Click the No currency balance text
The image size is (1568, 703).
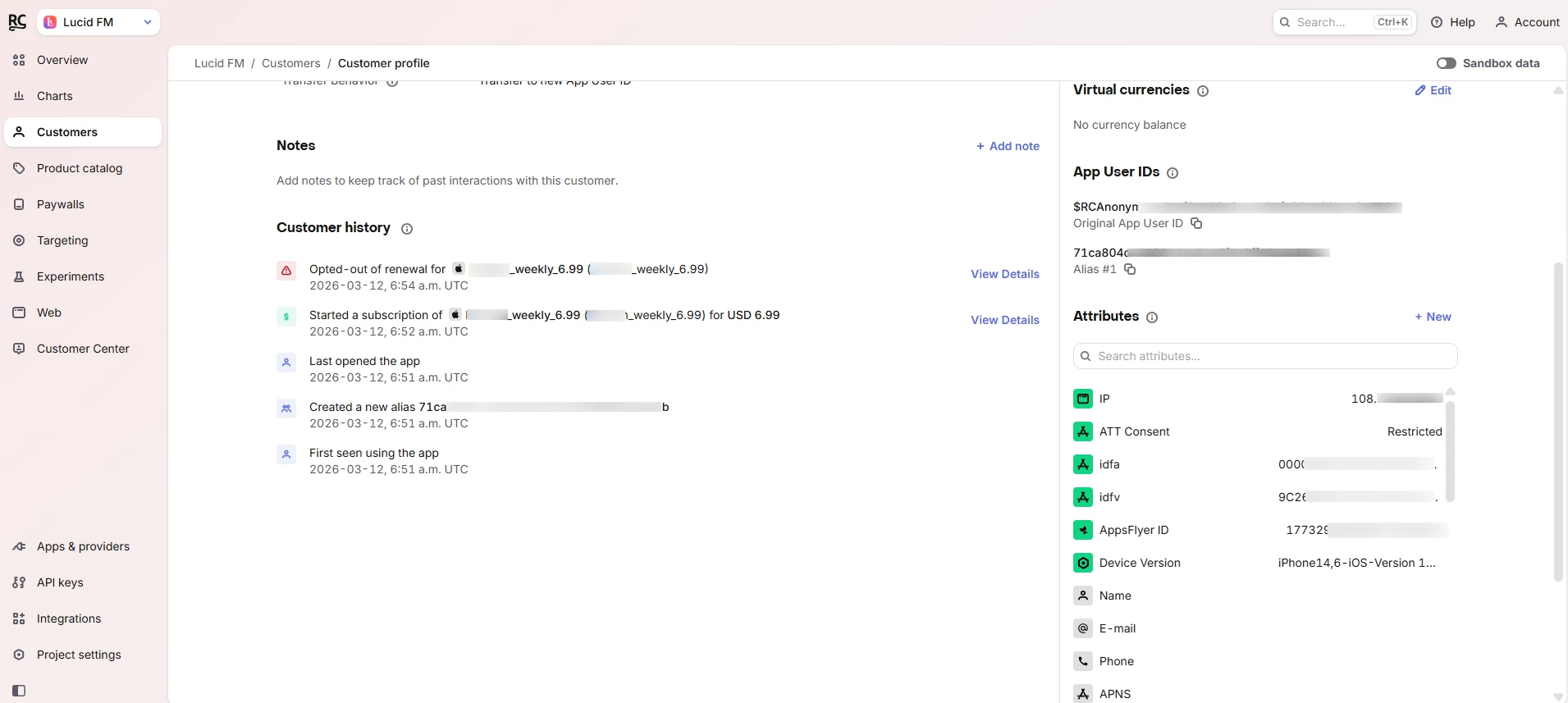tap(1129, 125)
